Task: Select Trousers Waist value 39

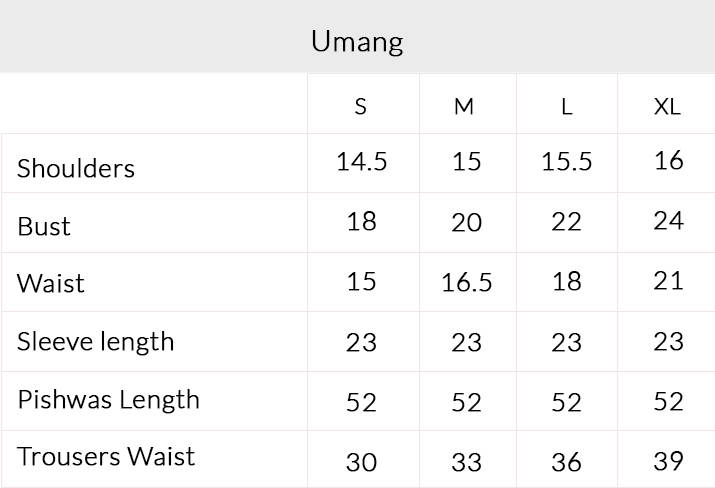Action: [668, 460]
